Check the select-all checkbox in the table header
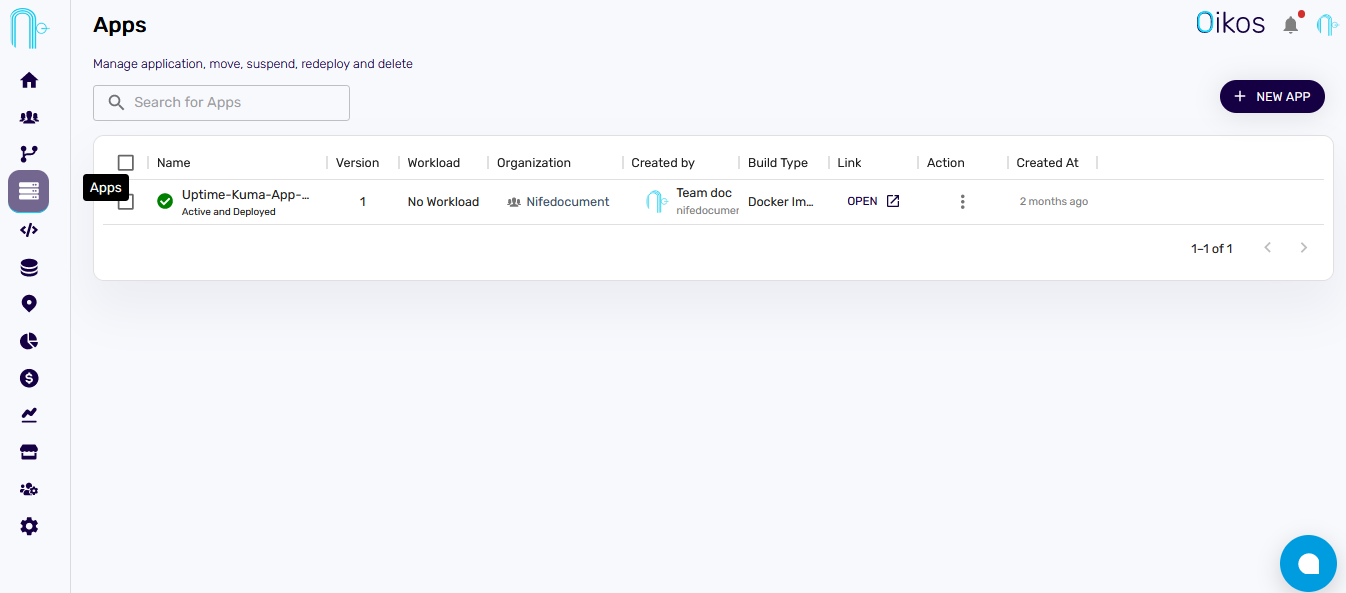Viewport: 1346px width, 593px height. (x=126, y=161)
